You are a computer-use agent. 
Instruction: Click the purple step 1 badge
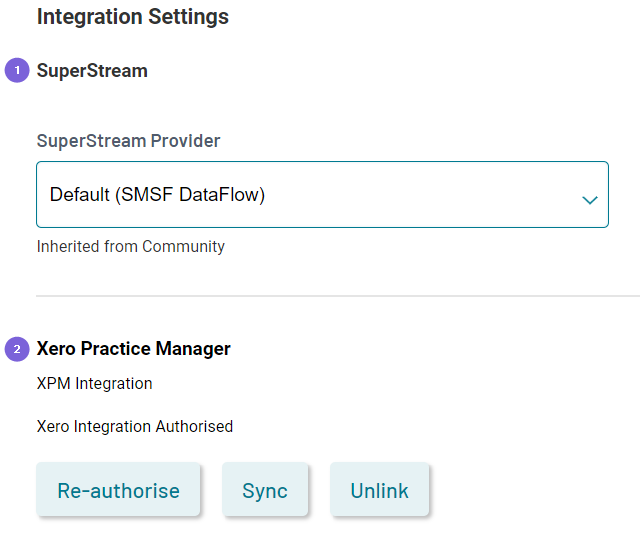tap(17, 70)
